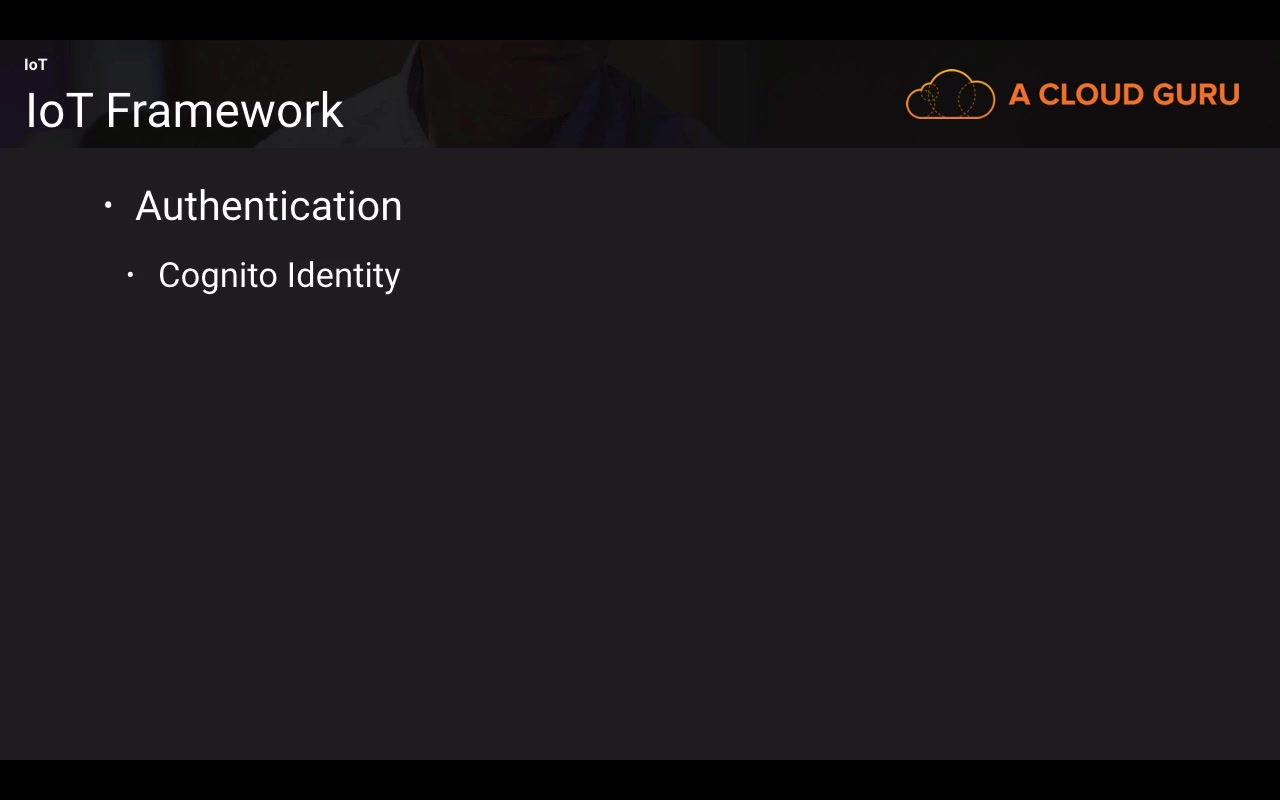Viewport: 1280px width, 800px height.
Task: Click the IoT Framework slide title
Action: [185, 110]
